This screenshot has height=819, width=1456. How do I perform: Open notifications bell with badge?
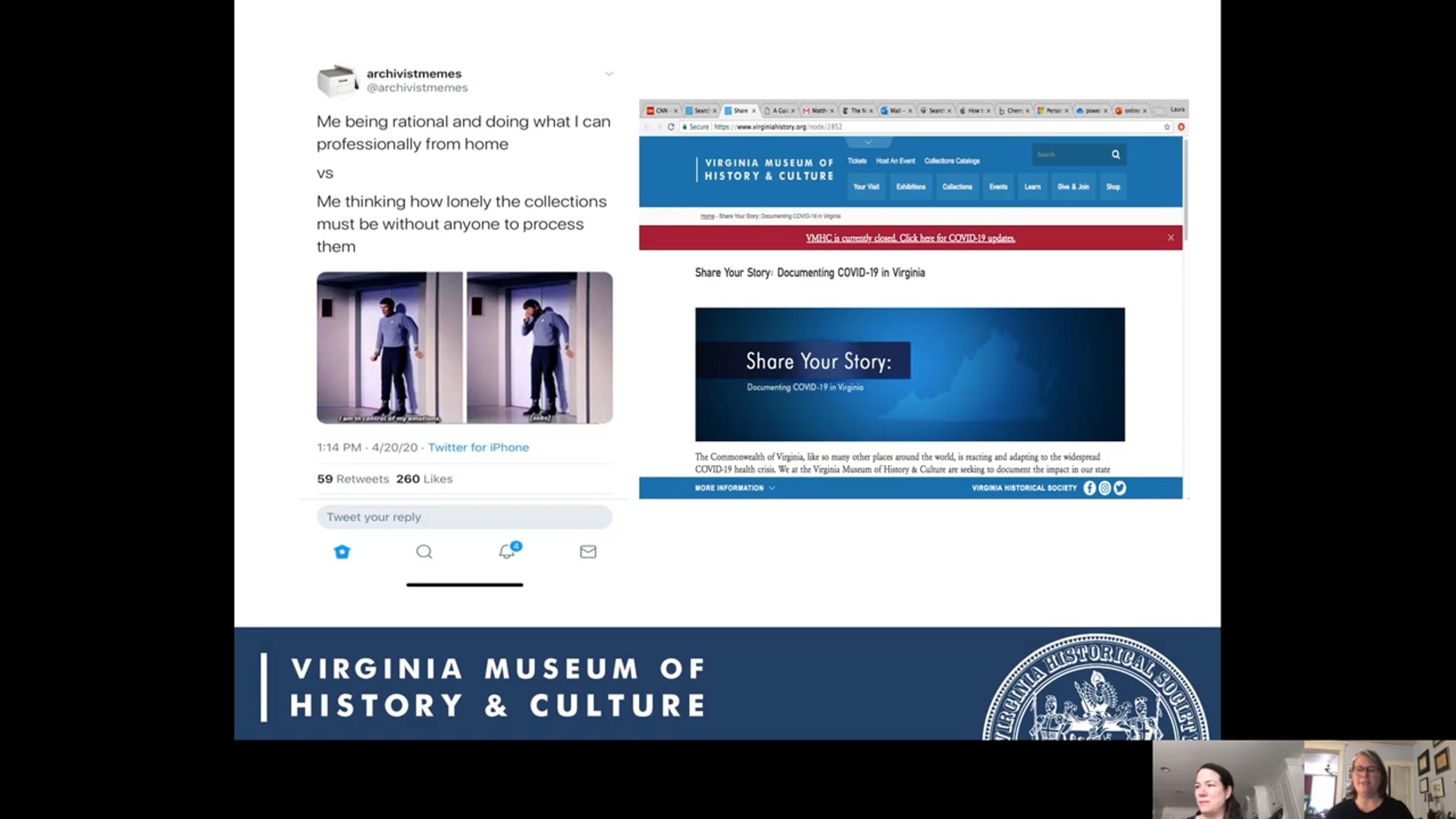tap(507, 551)
